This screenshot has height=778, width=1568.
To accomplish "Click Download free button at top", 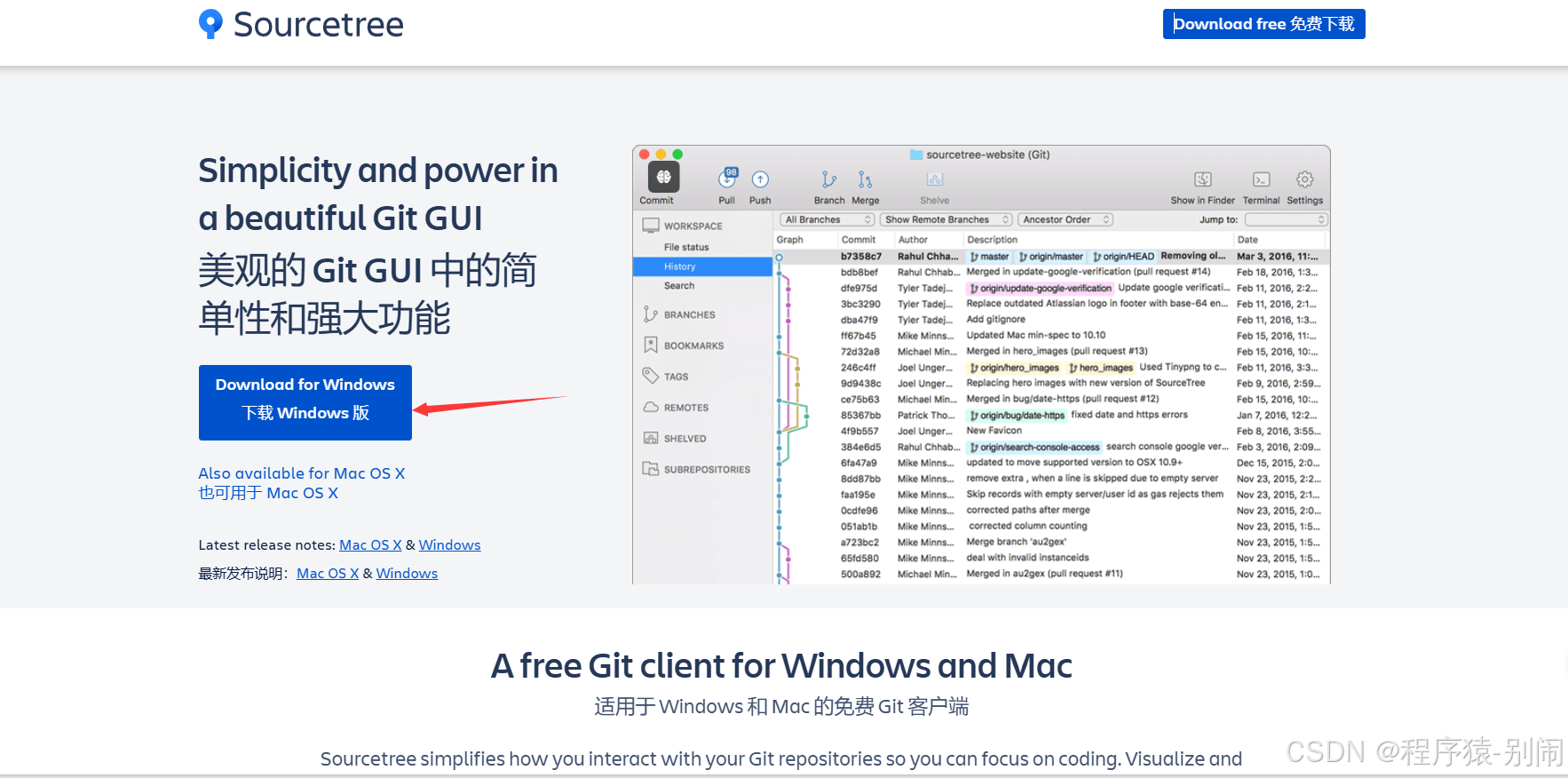I will tap(1264, 24).
